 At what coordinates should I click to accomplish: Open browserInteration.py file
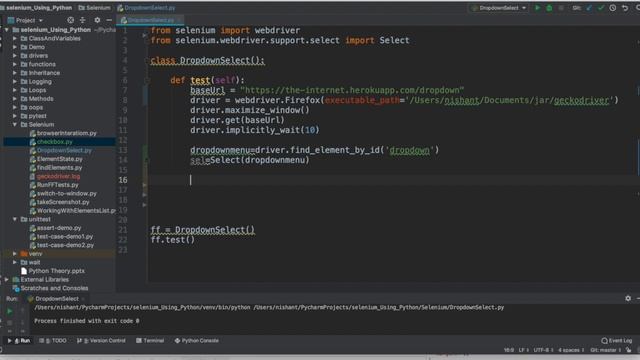click(67, 133)
